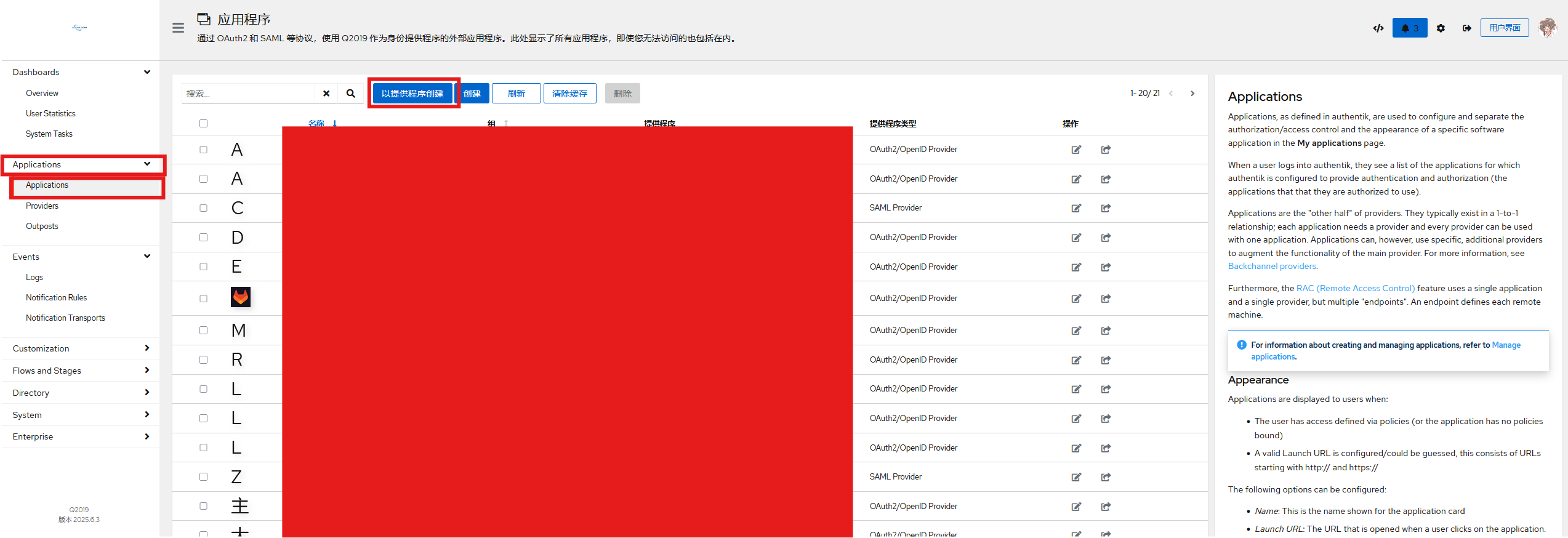1568x538 pixels.
Task: Click into the 搜索 search field
Action: click(x=248, y=94)
